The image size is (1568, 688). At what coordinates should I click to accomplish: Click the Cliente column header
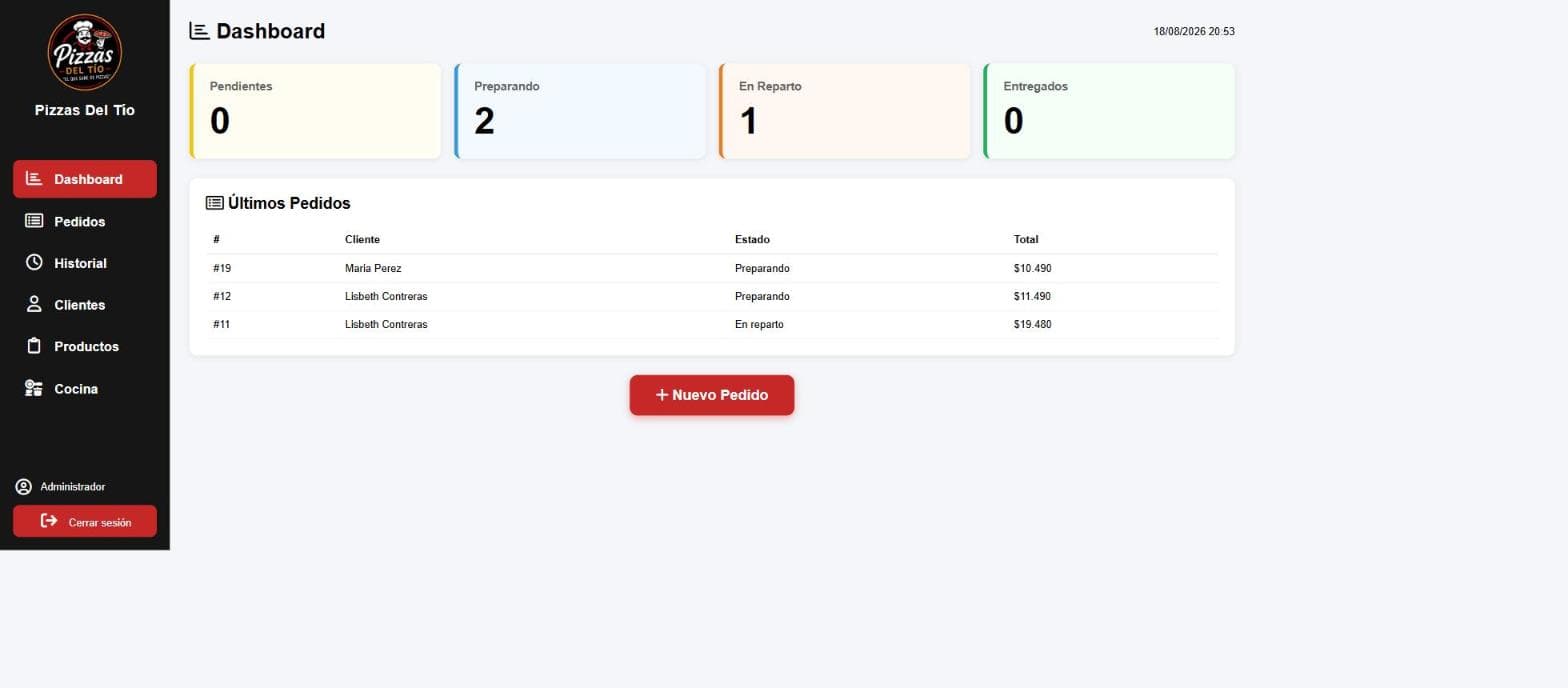(362, 239)
